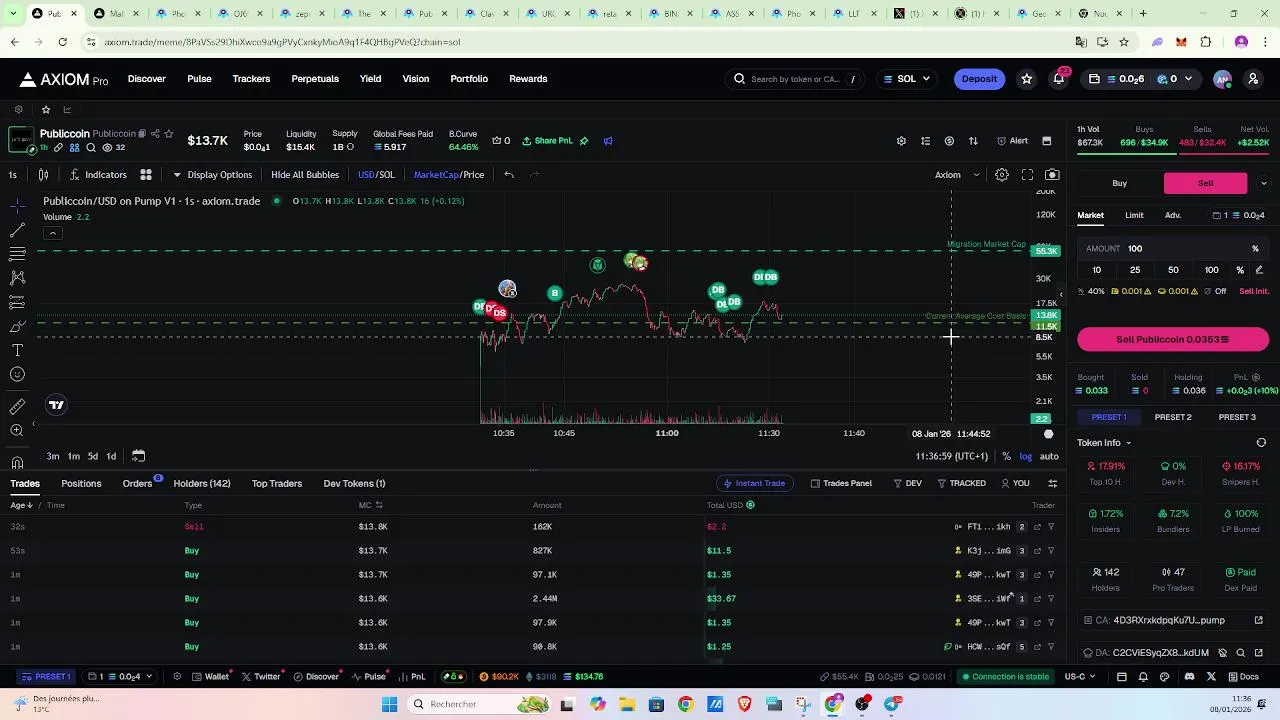The height and width of the screenshot is (720, 1280).
Task: Open the candlestick chart type selector
Action: (x=43, y=175)
